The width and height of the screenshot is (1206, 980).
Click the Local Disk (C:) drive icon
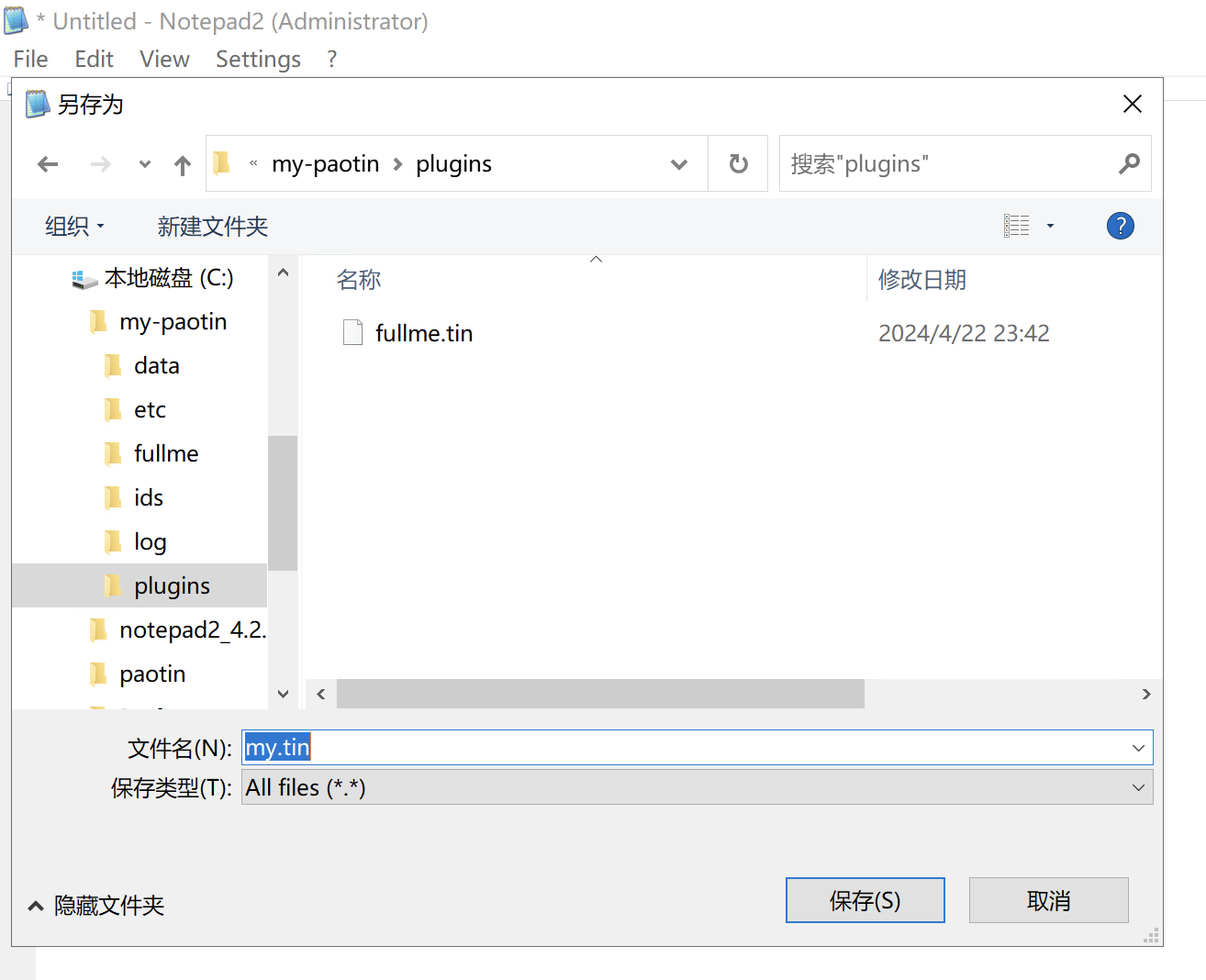tap(84, 279)
